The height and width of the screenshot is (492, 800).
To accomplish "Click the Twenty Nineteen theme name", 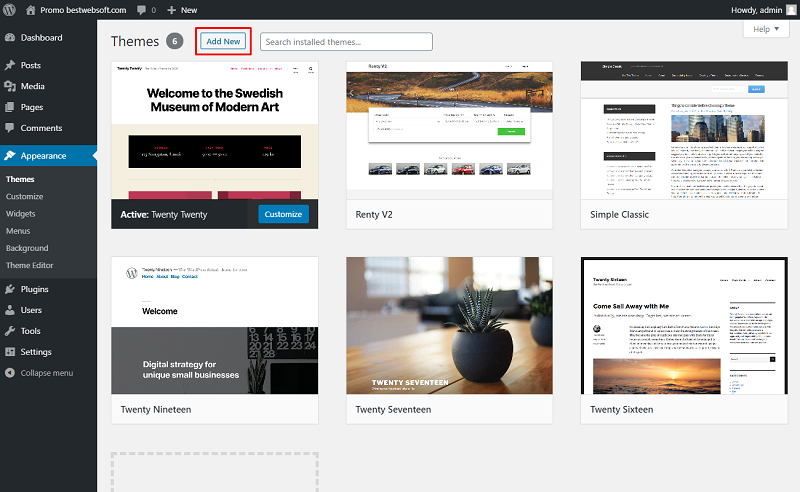I will [x=156, y=409].
